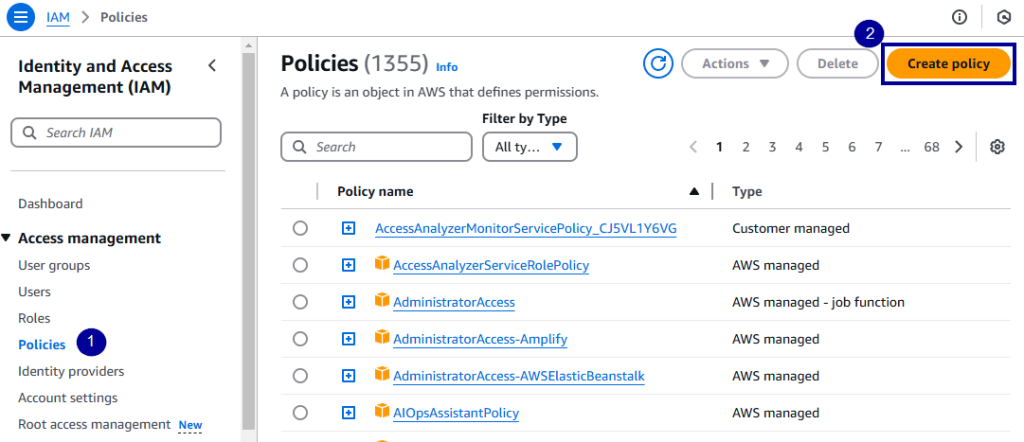
Task: Go to page 7 of policies
Action: tap(878, 147)
